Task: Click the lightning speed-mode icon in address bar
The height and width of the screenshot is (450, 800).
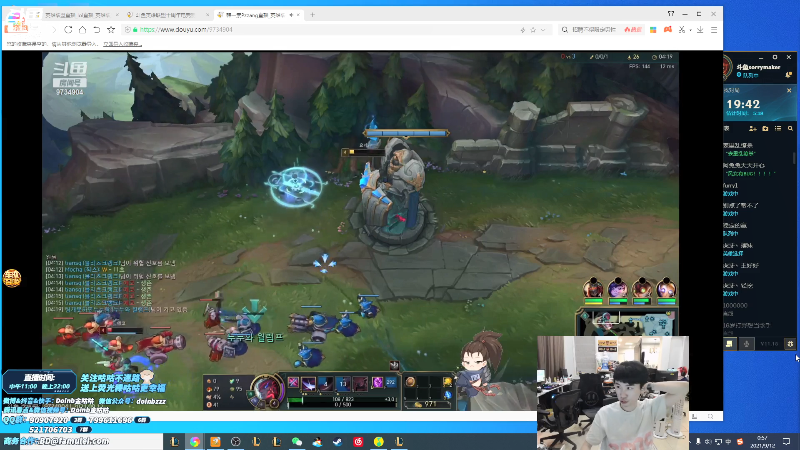Action: click(x=522, y=30)
